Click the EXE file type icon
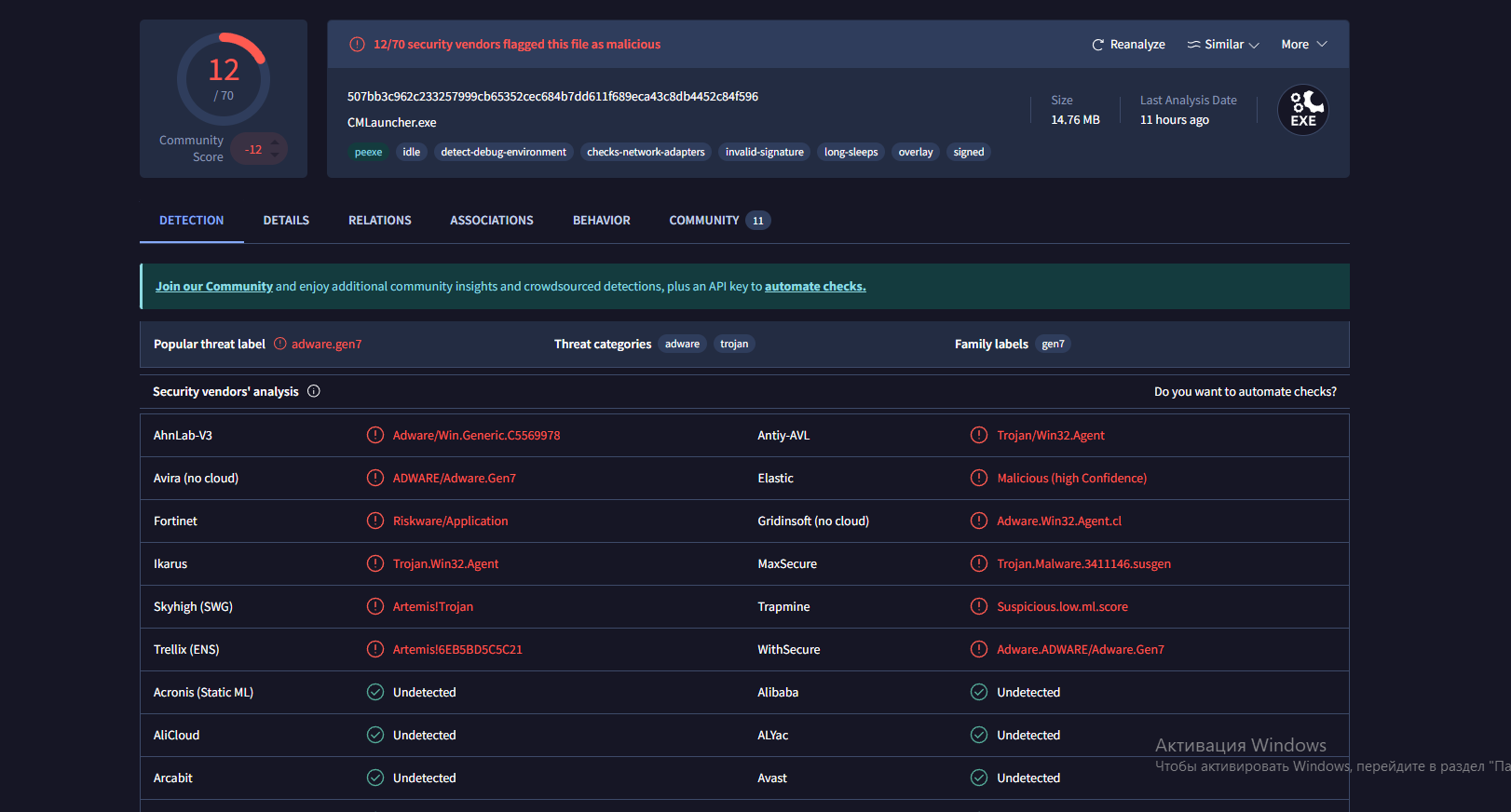Image resolution: width=1511 pixels, height=812 pixels. 1302,110
